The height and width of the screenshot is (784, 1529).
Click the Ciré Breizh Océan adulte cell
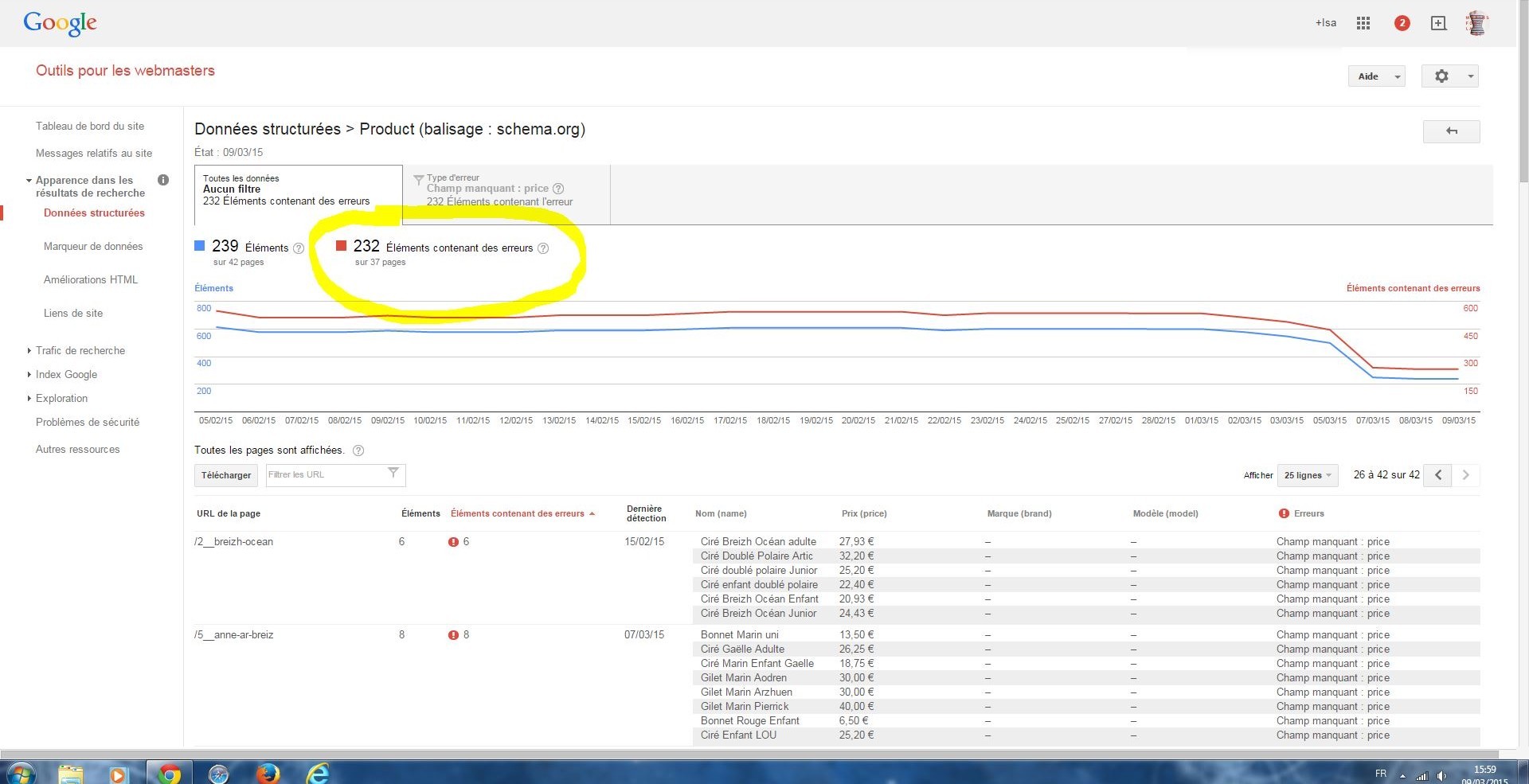click(758, 542)
